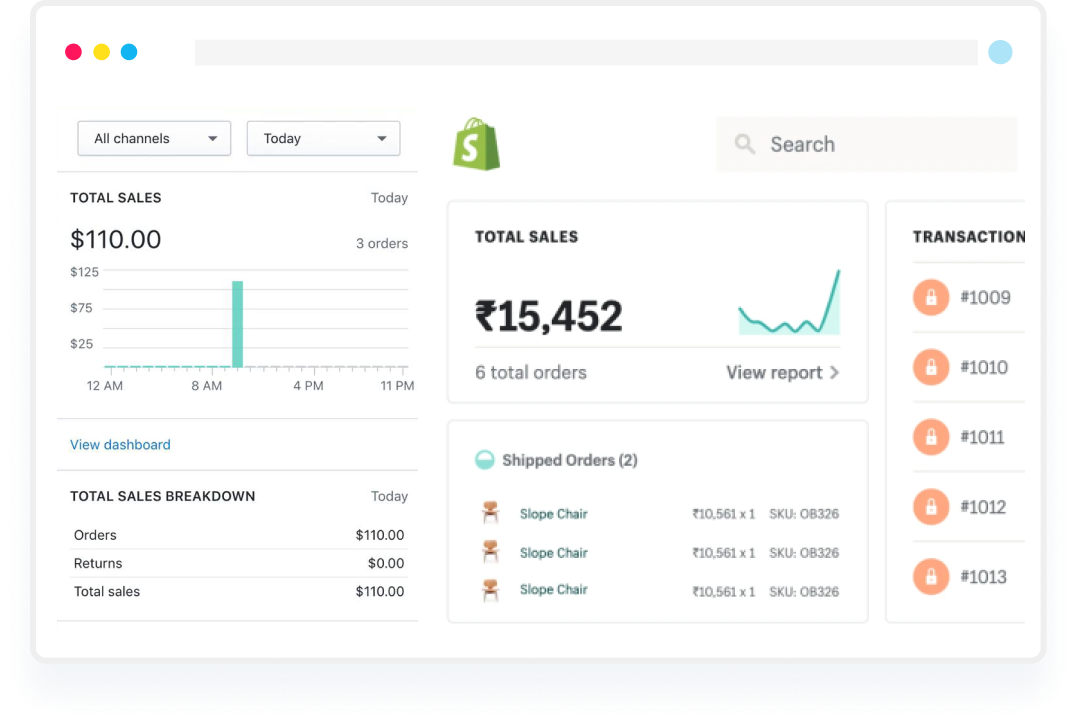The image size is (1077, 724).
Task: Click the teal sales bar in the chart
Action: 238,324
